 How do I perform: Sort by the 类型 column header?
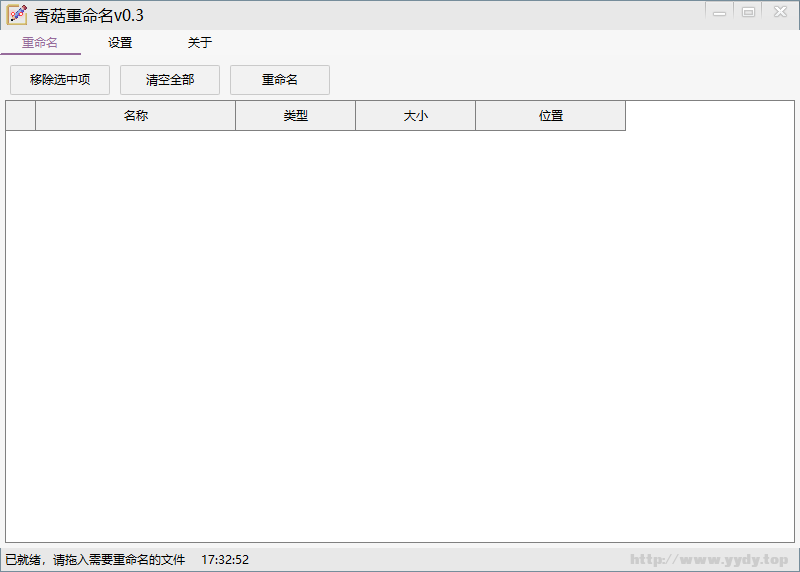click(295, 116)
